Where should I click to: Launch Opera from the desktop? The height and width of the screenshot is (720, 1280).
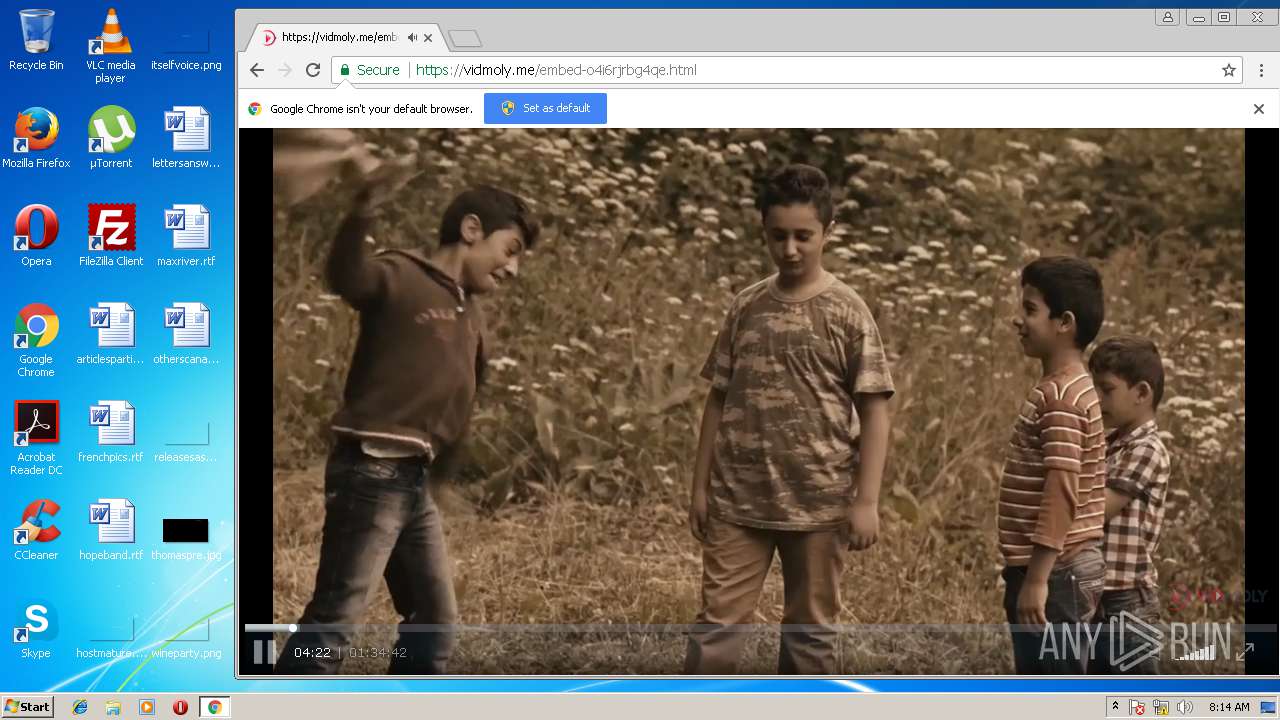[x=36, y=236]
